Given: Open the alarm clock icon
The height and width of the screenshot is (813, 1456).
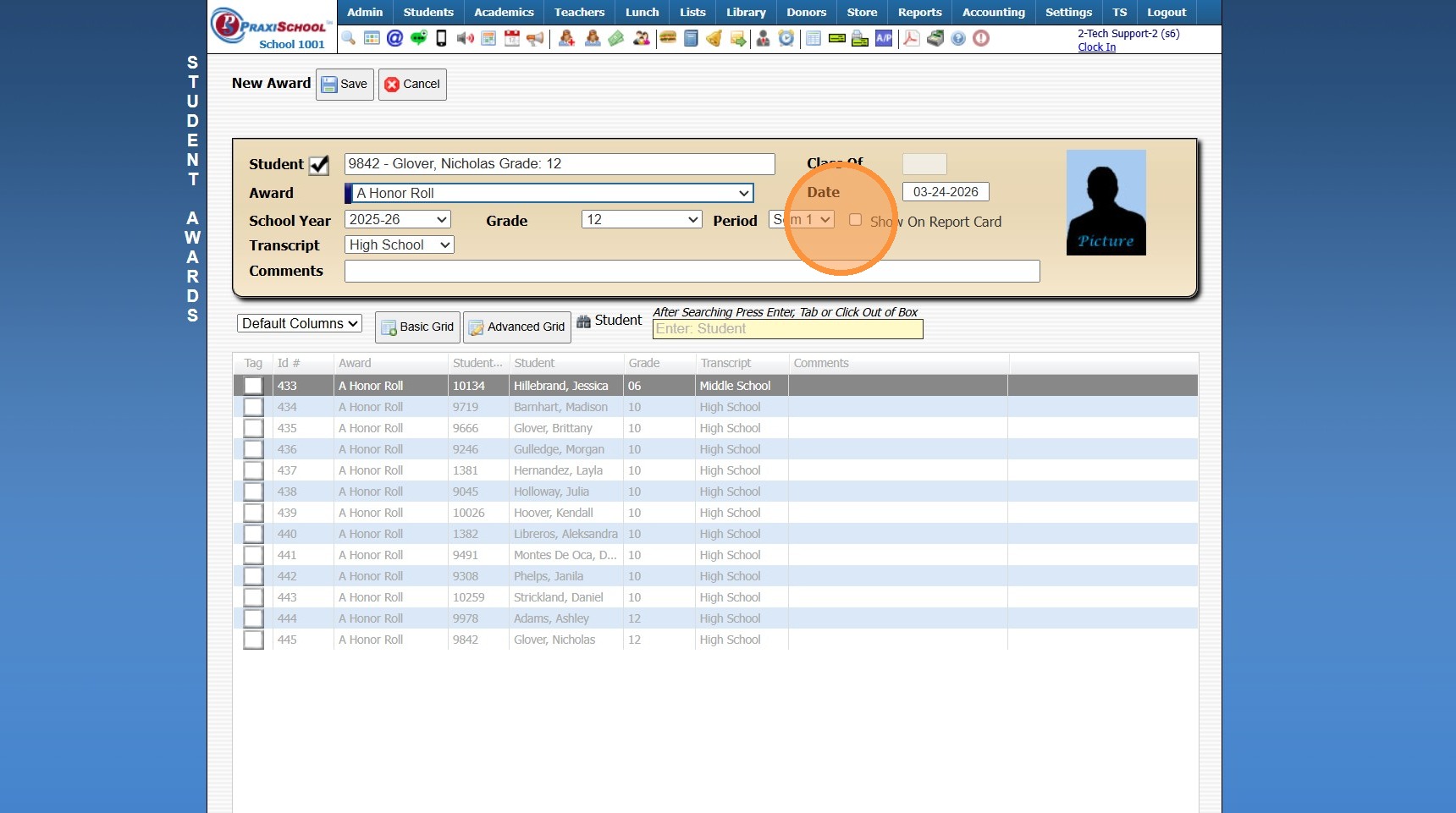Looking at the screenshot, I should pos(786,38).
